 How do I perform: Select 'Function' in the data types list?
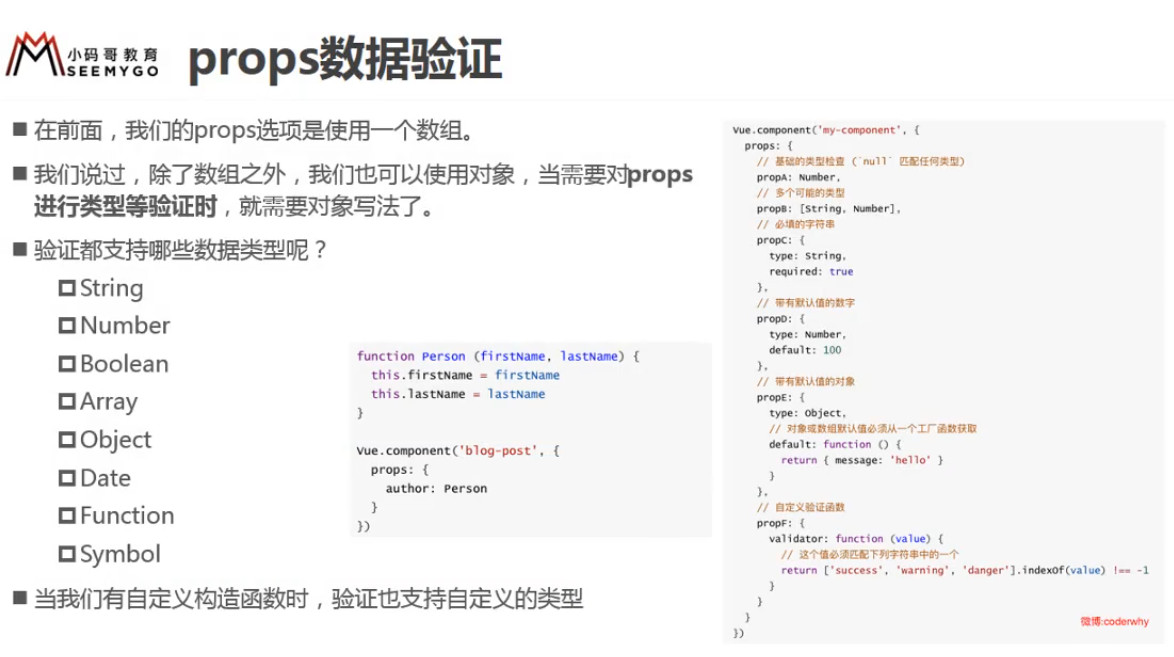[127, 515]
